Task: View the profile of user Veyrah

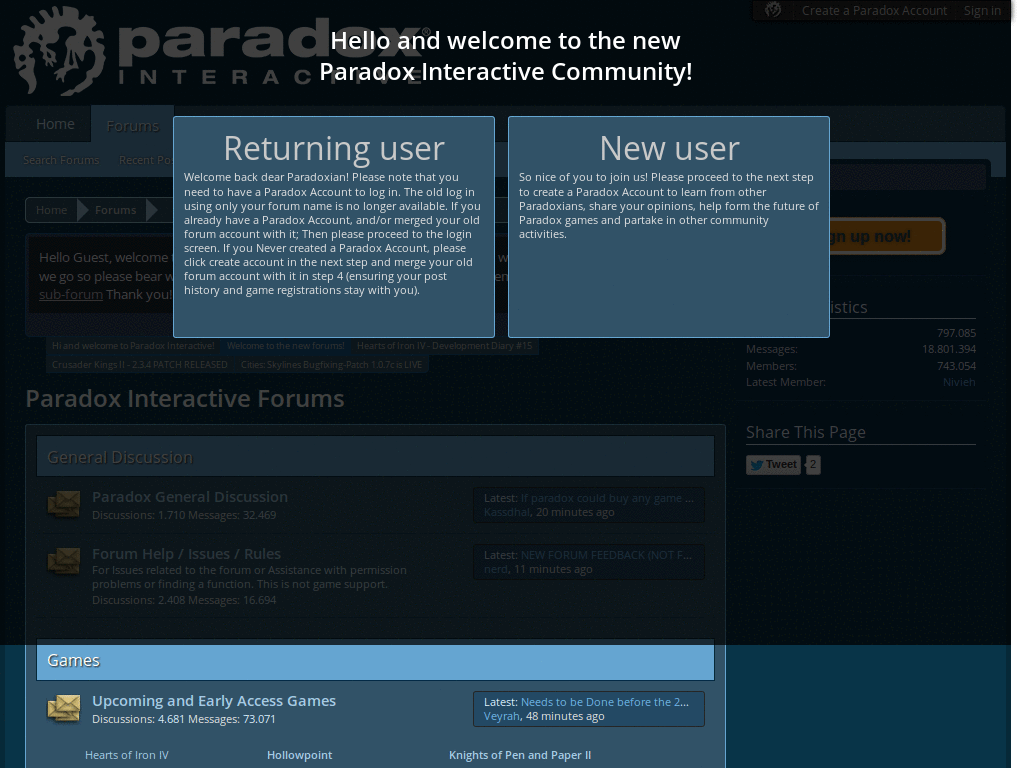Action: tap(502, 716)
